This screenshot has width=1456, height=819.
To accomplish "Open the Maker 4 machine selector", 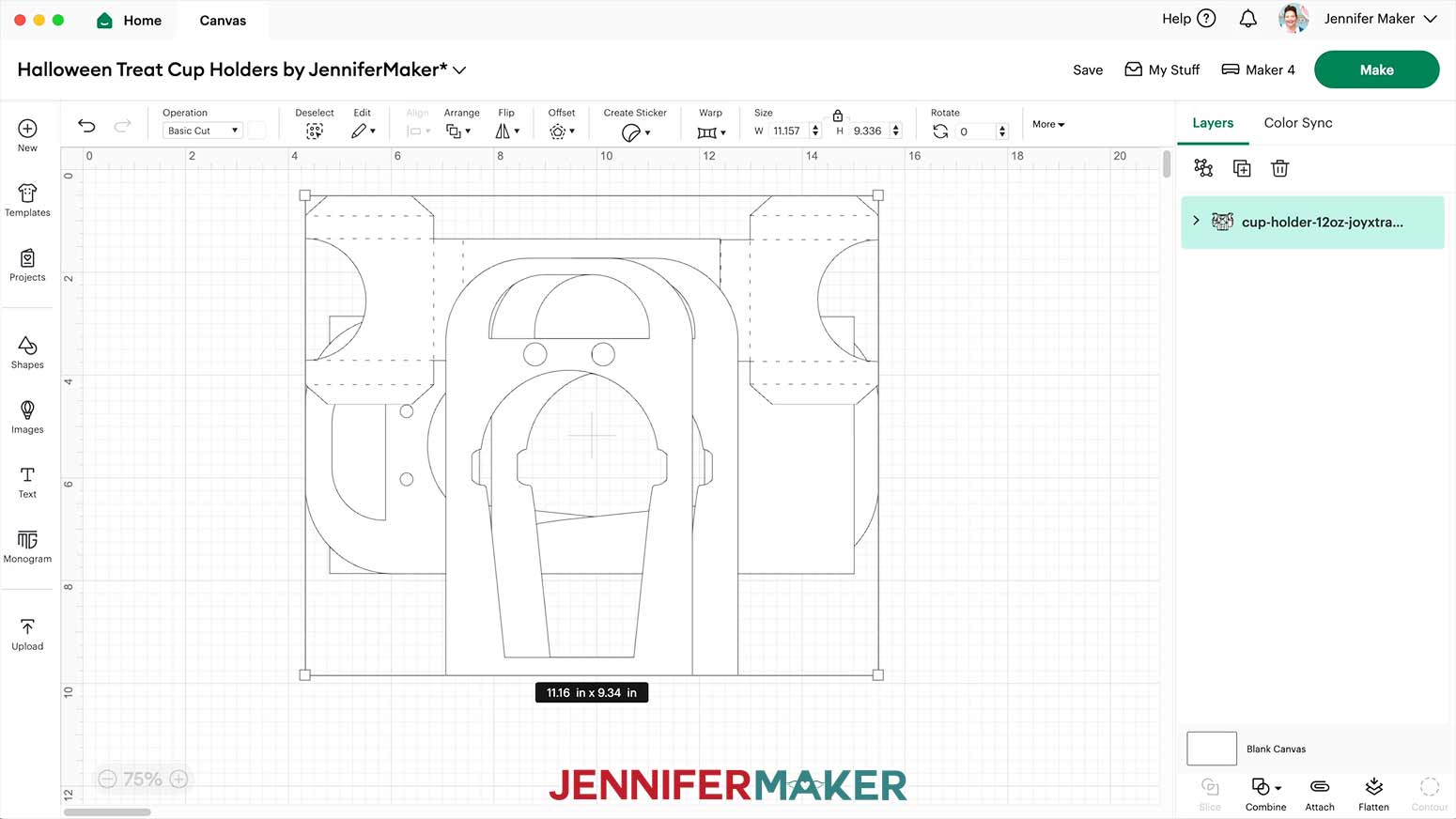I will coord(1258,70).
